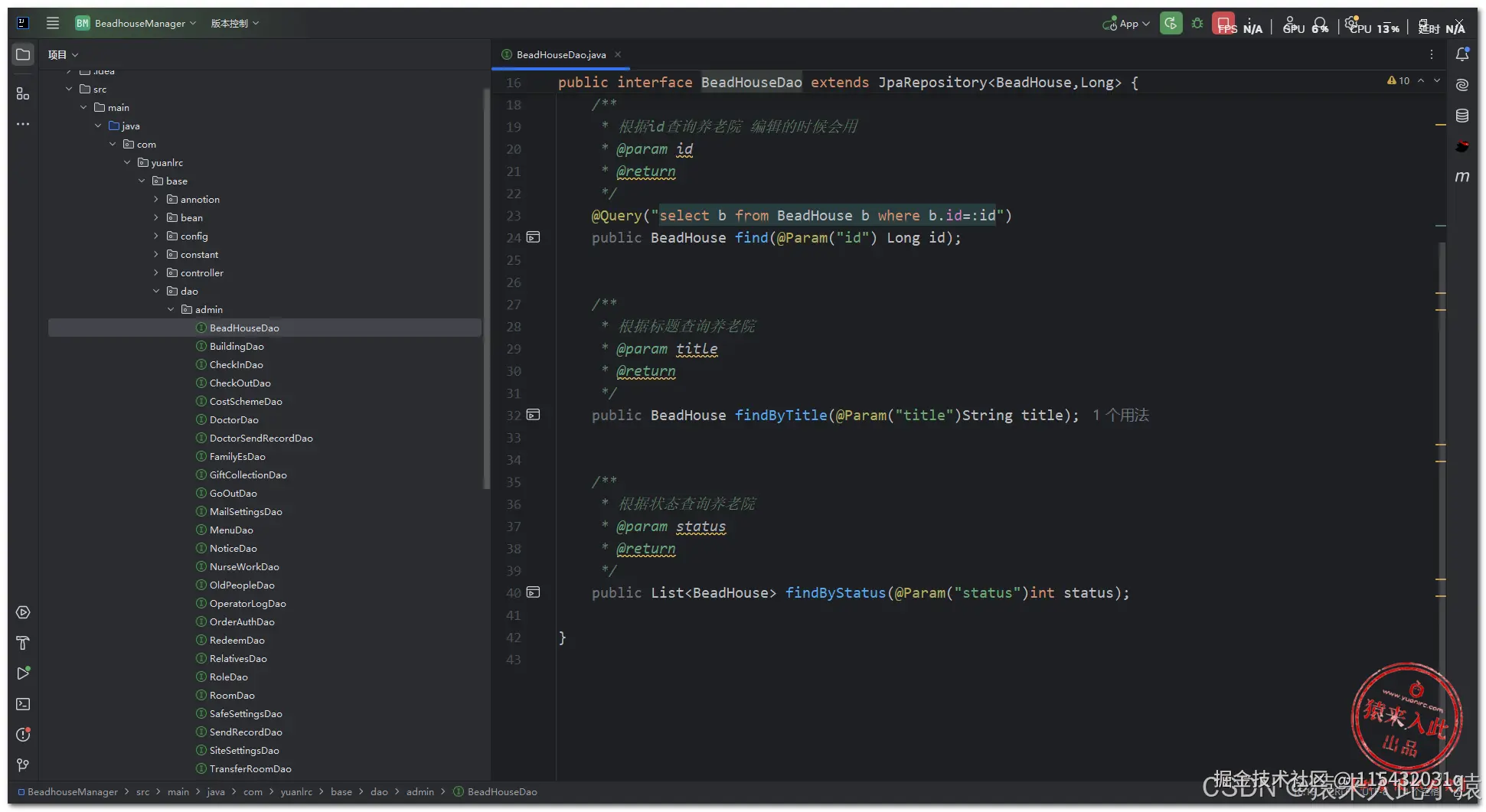Expand the annotion package
The height and width of the screenshot is (812, 1486).
(156, 199)
